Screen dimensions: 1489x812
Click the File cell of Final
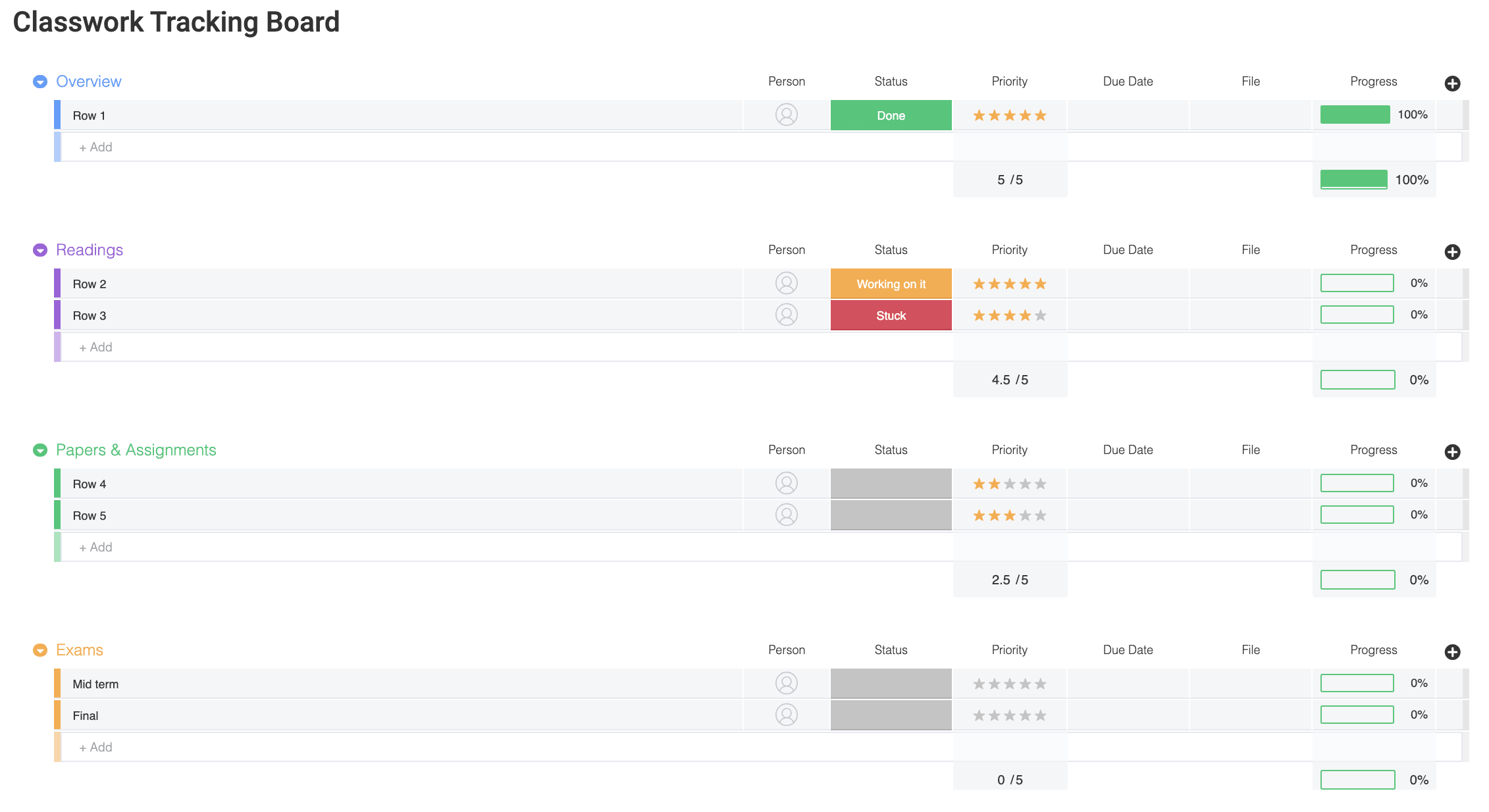click(x=1251, y=715)
